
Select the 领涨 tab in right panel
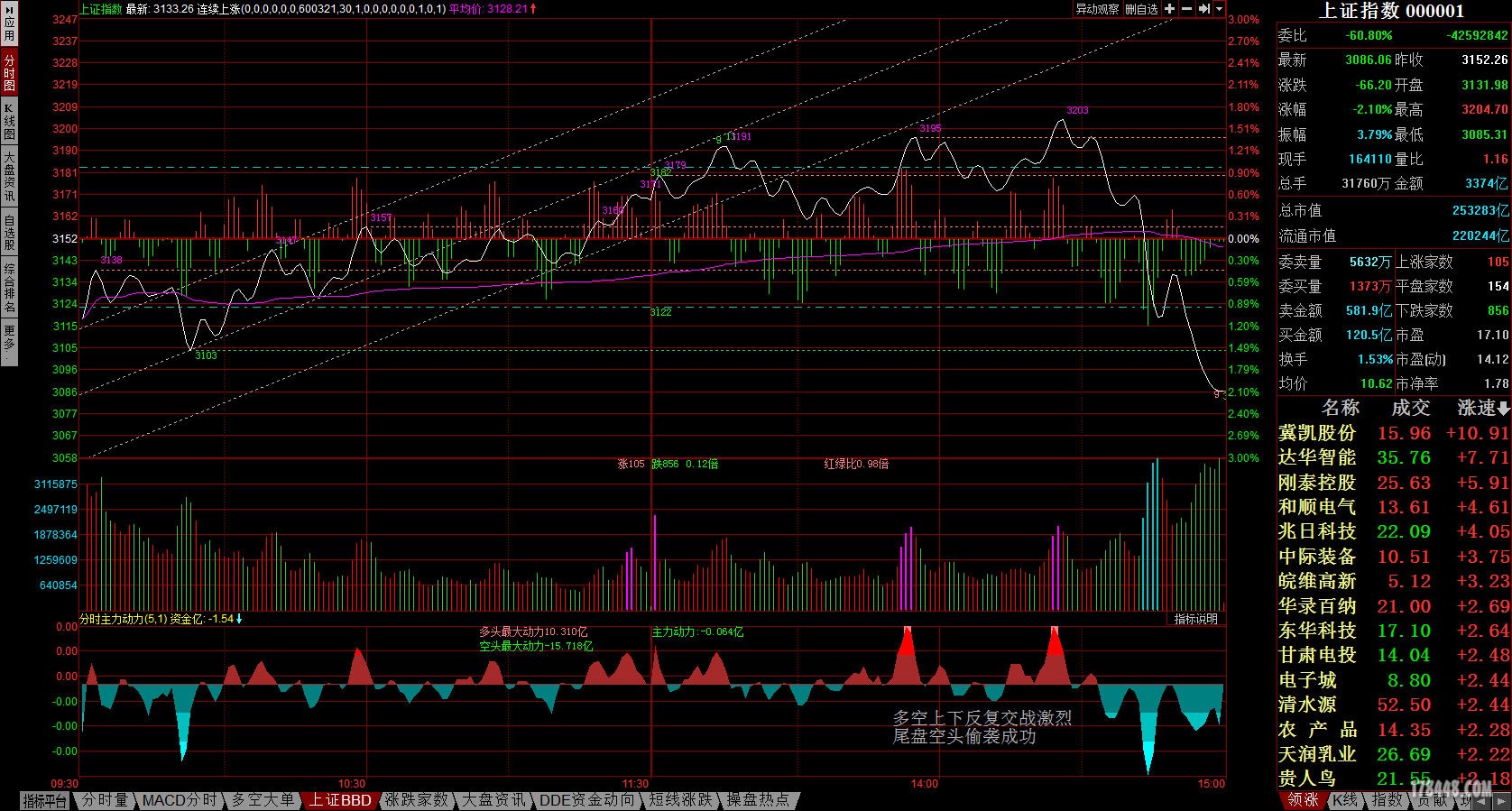(x=1303, y=800)
